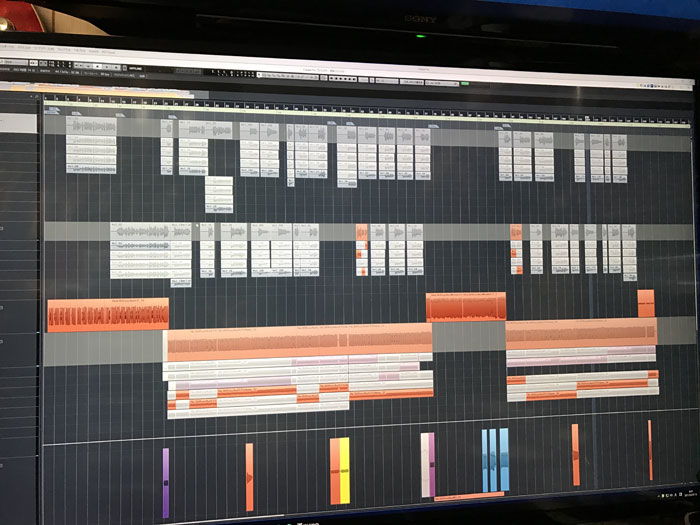Select the yellow clip in the bottom lane
Screen dimensions: 700x525
[345, 471]
